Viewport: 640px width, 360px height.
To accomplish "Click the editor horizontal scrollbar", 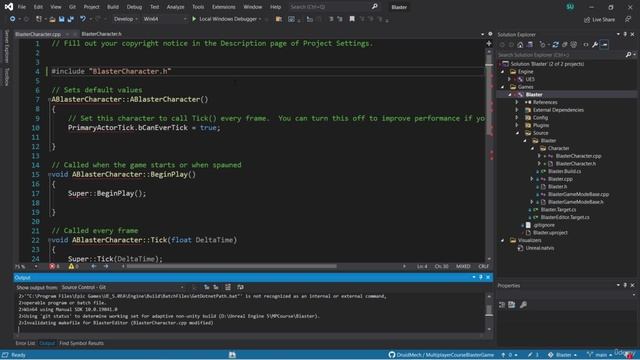I will (x=231, y=266).
